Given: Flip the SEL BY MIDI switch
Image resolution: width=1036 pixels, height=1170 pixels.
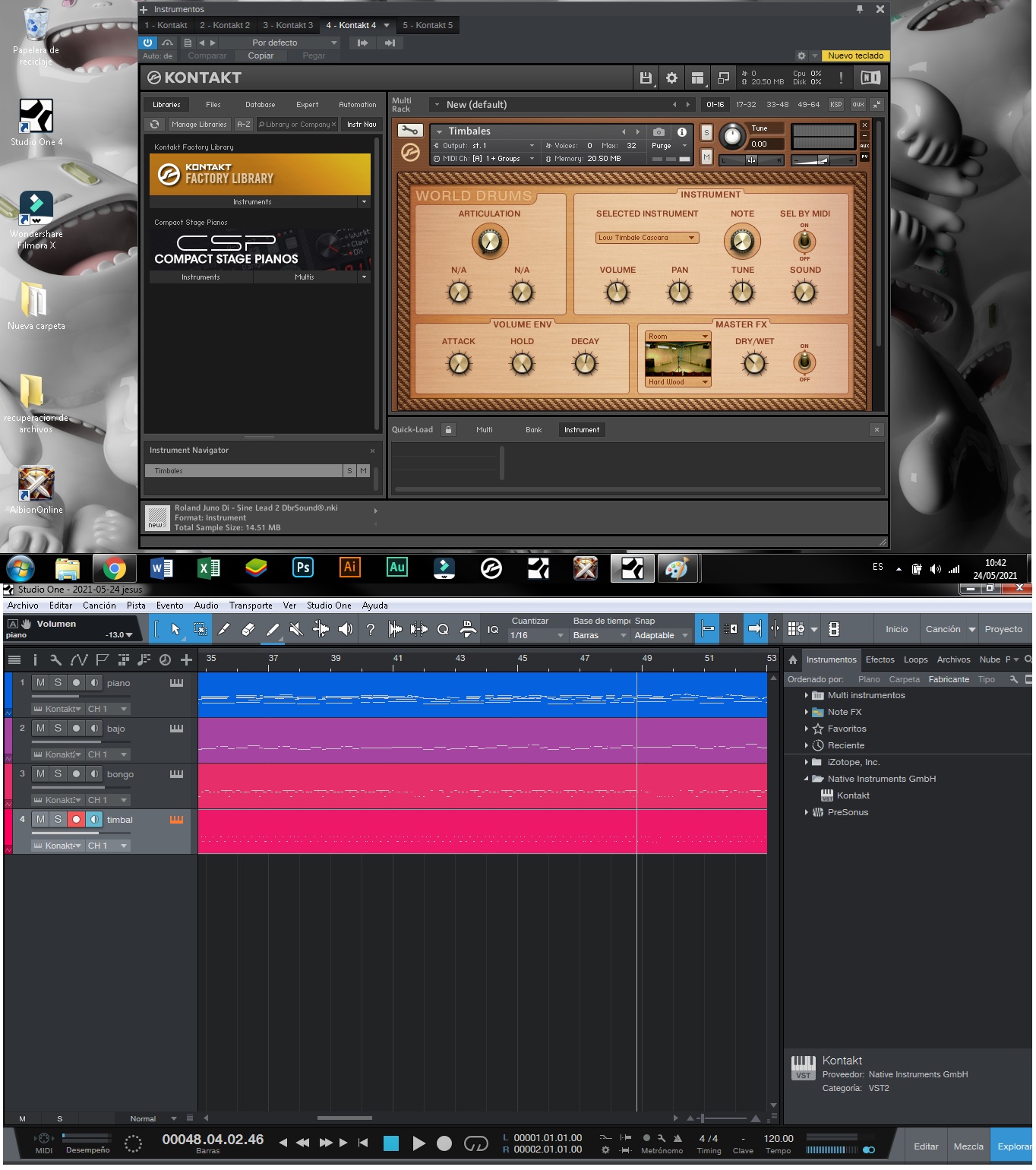Looking at the screenshot, I should (x=806, y=242).
